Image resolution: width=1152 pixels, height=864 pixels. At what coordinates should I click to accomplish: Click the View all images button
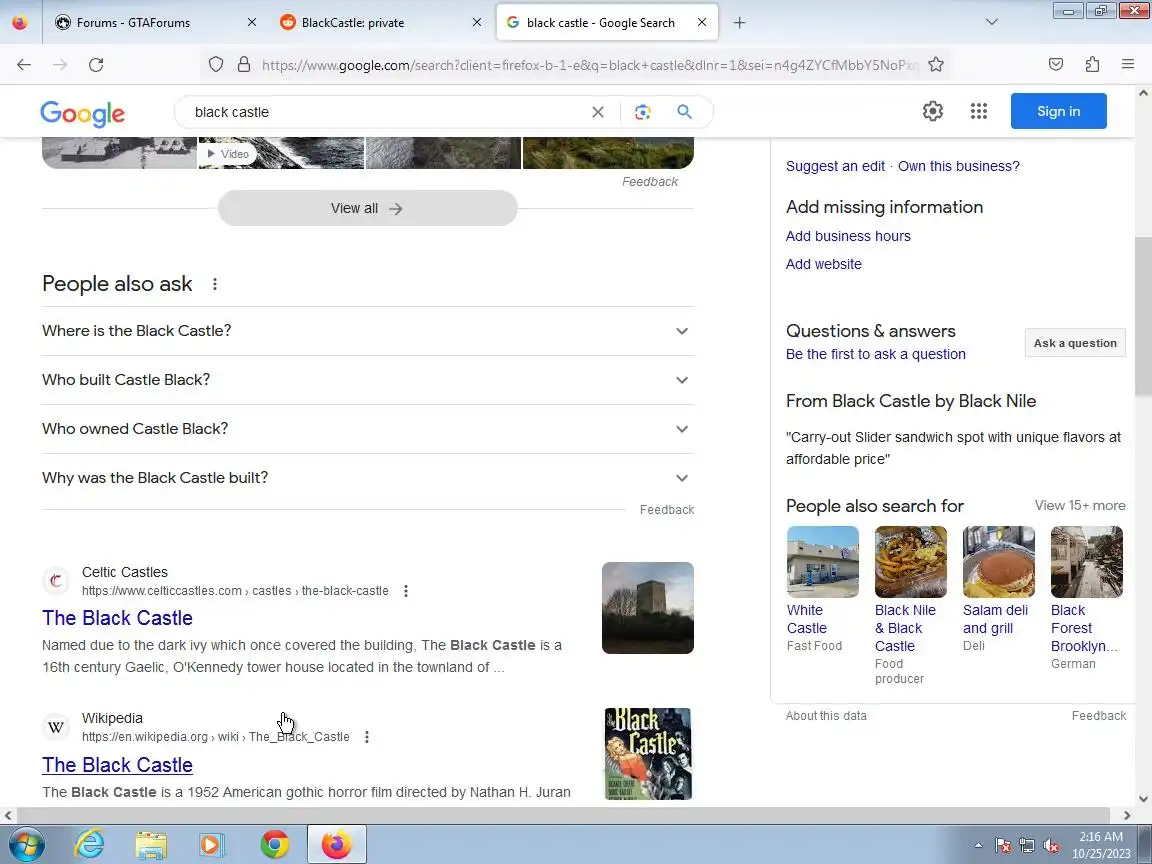click(x=367, y=209)
